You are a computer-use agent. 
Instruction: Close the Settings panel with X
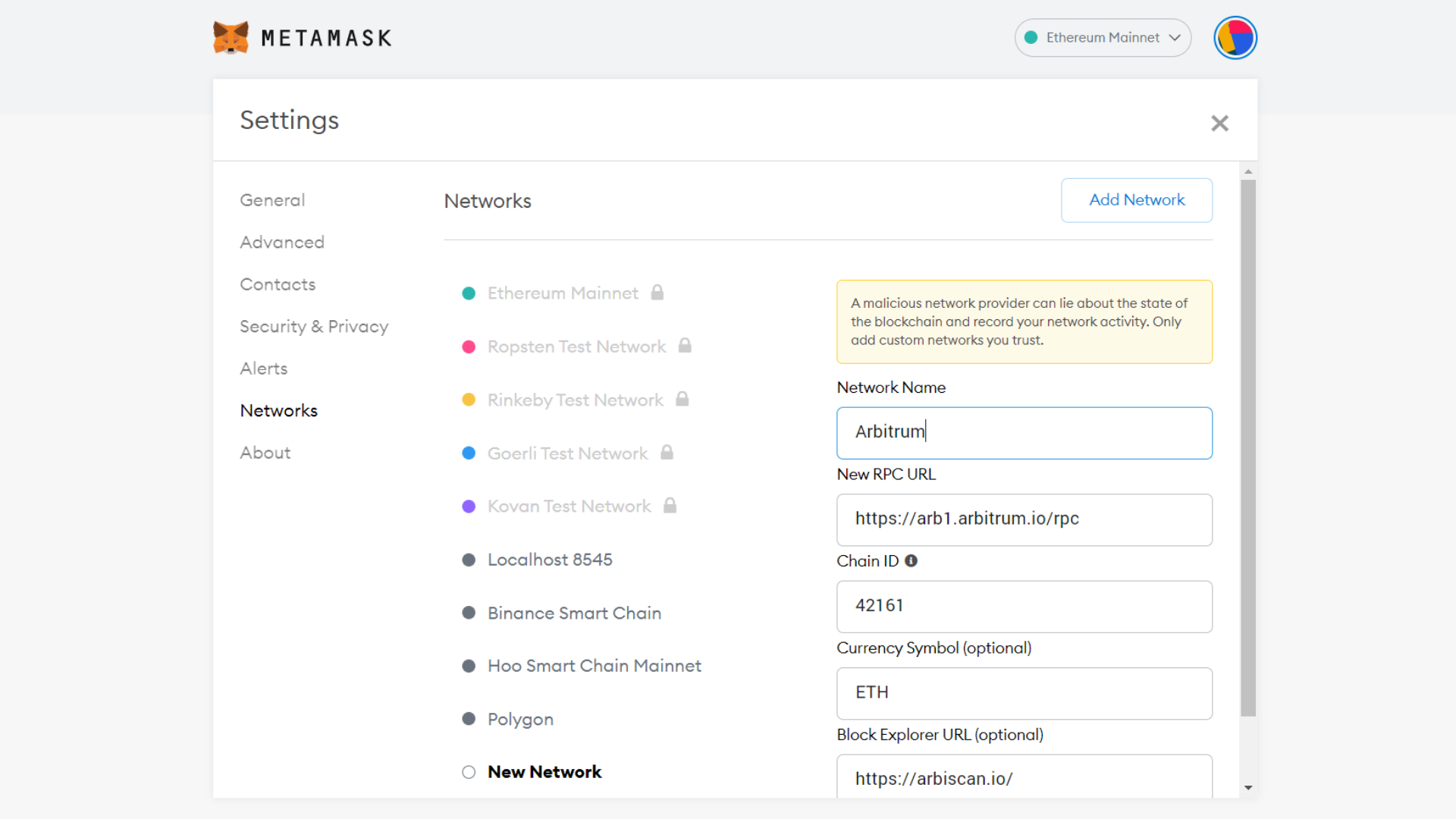point(1219,123)
